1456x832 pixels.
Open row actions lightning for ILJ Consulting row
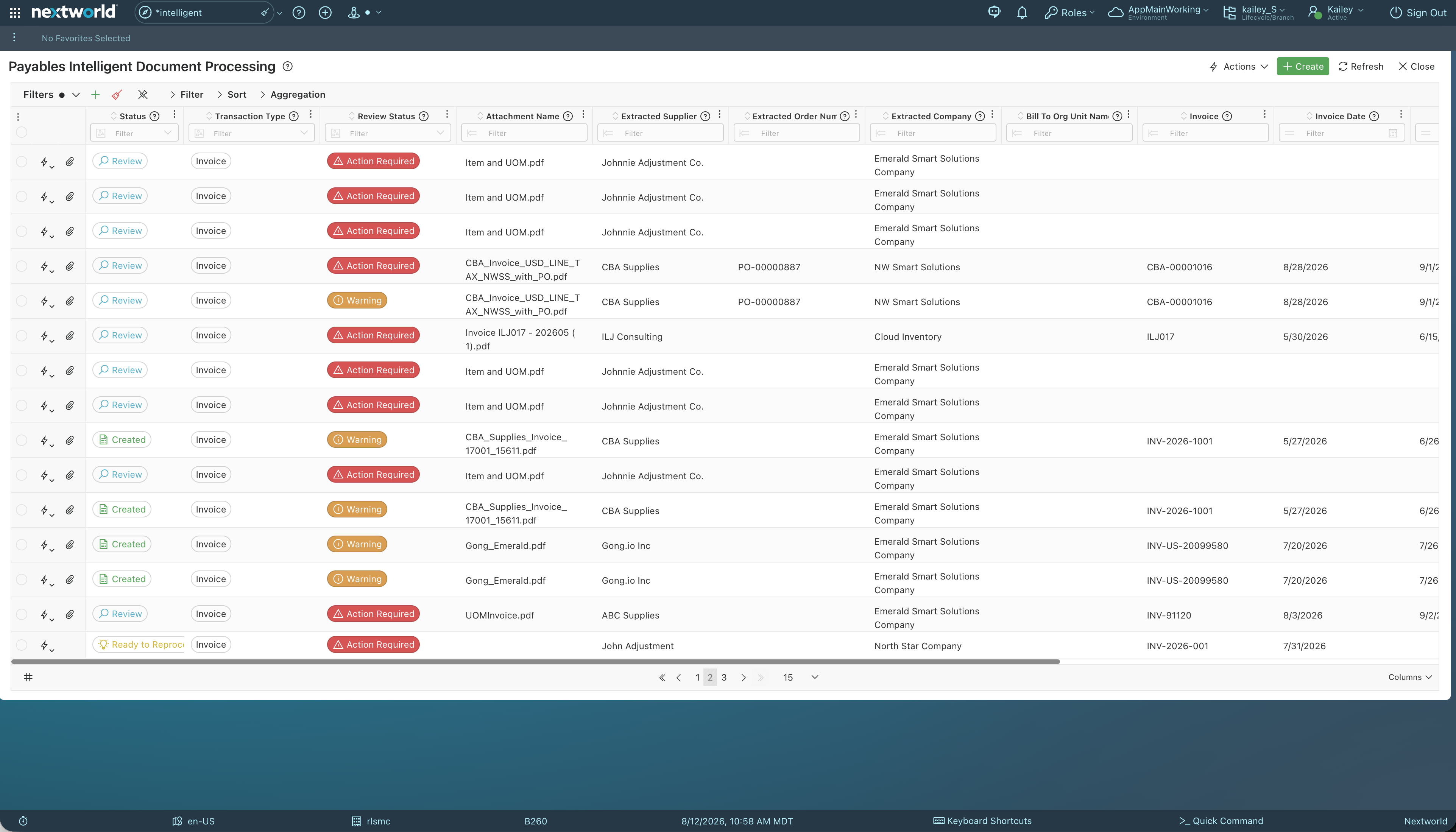[x=46, y=336]
